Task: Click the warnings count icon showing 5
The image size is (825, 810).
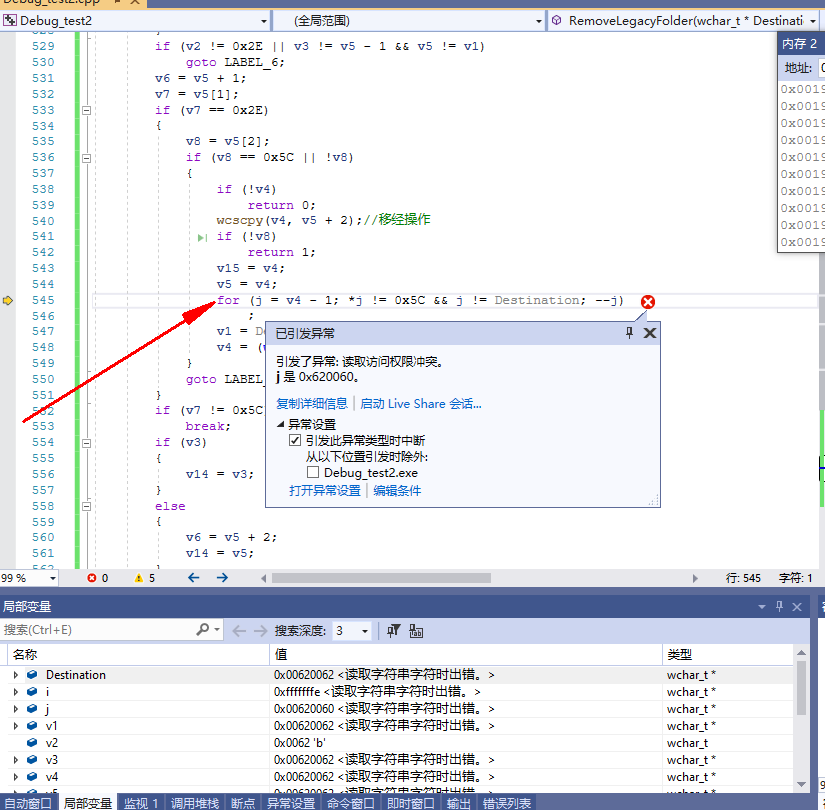Action: tap(139, 578)
